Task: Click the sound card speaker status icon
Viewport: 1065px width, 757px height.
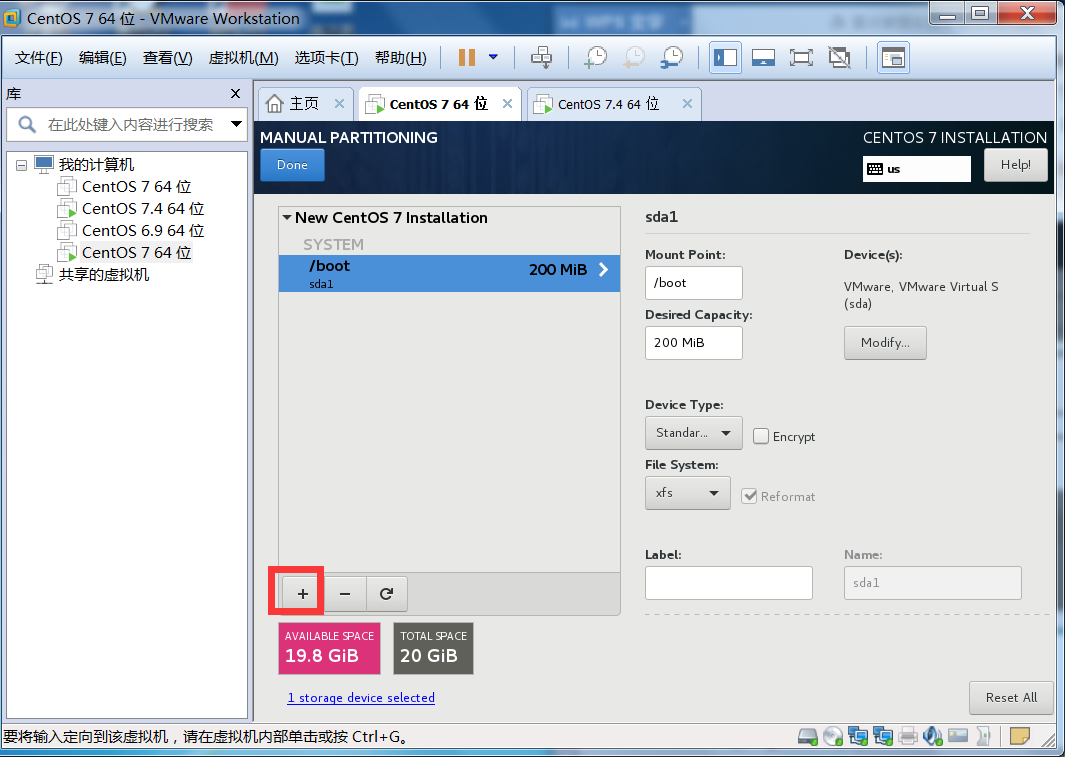Action: (x=933, y=736)
